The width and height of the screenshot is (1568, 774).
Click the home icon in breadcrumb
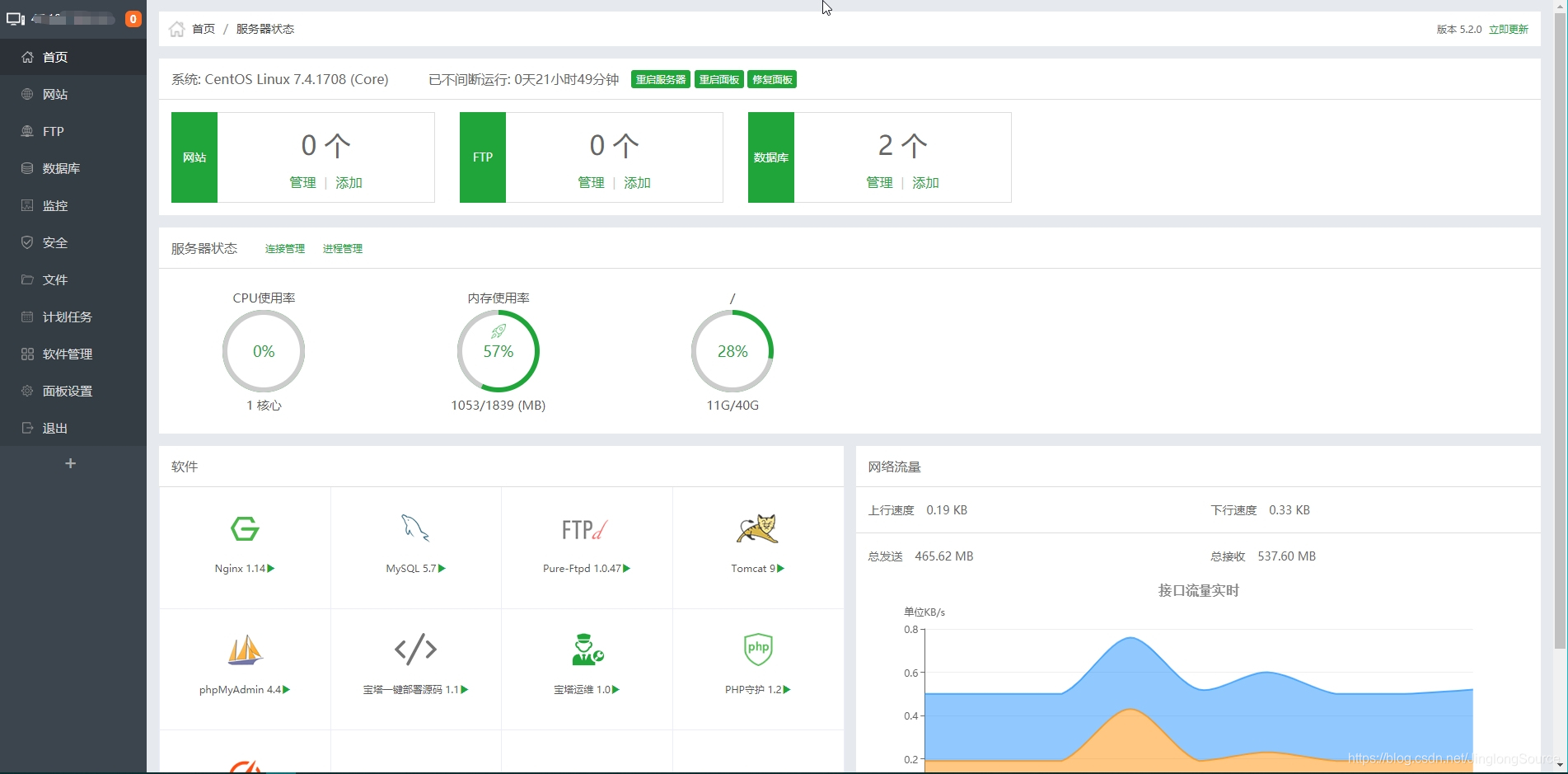coord(176,29)
